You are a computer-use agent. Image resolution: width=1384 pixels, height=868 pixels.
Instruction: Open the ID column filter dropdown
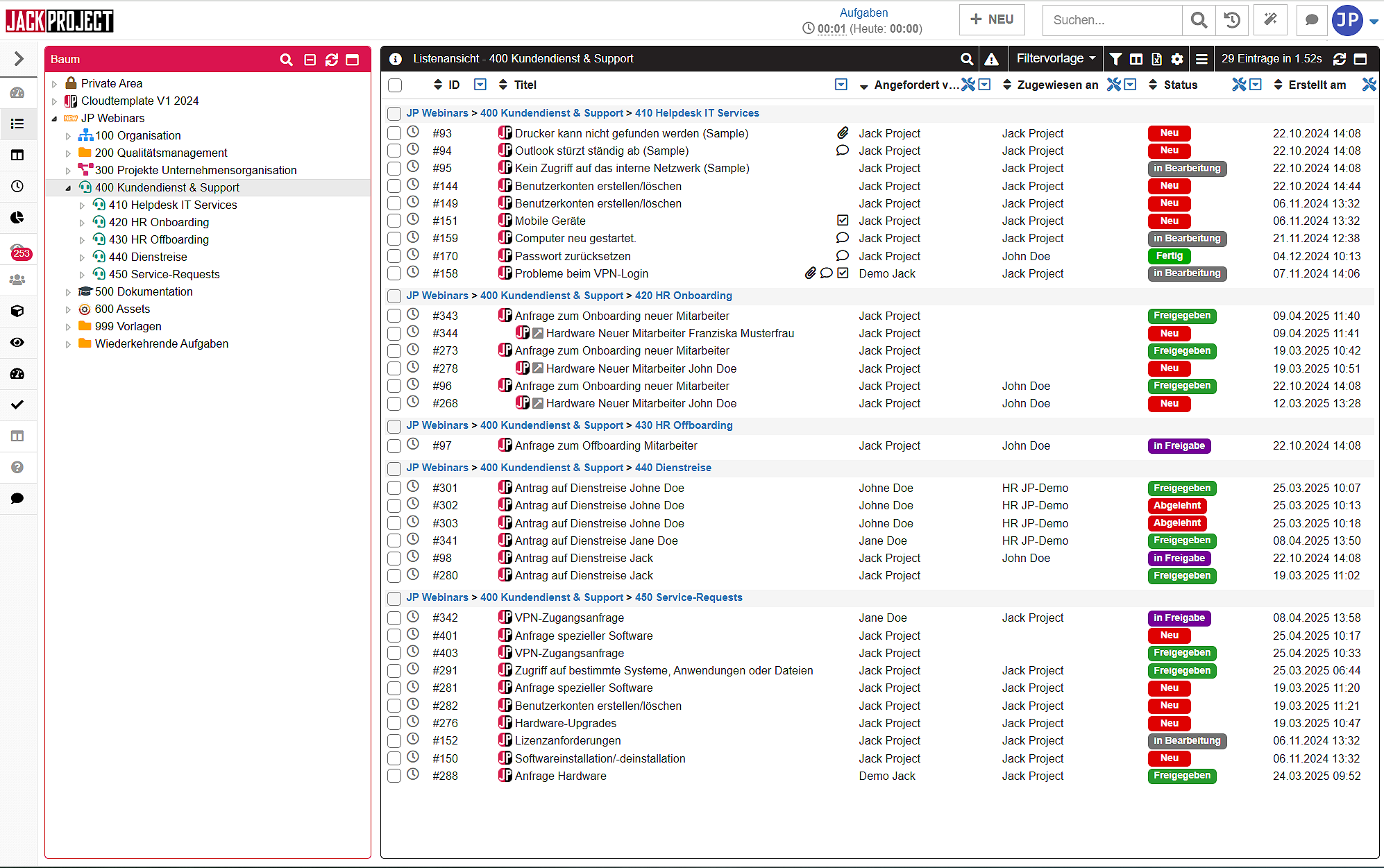[480, 85]
